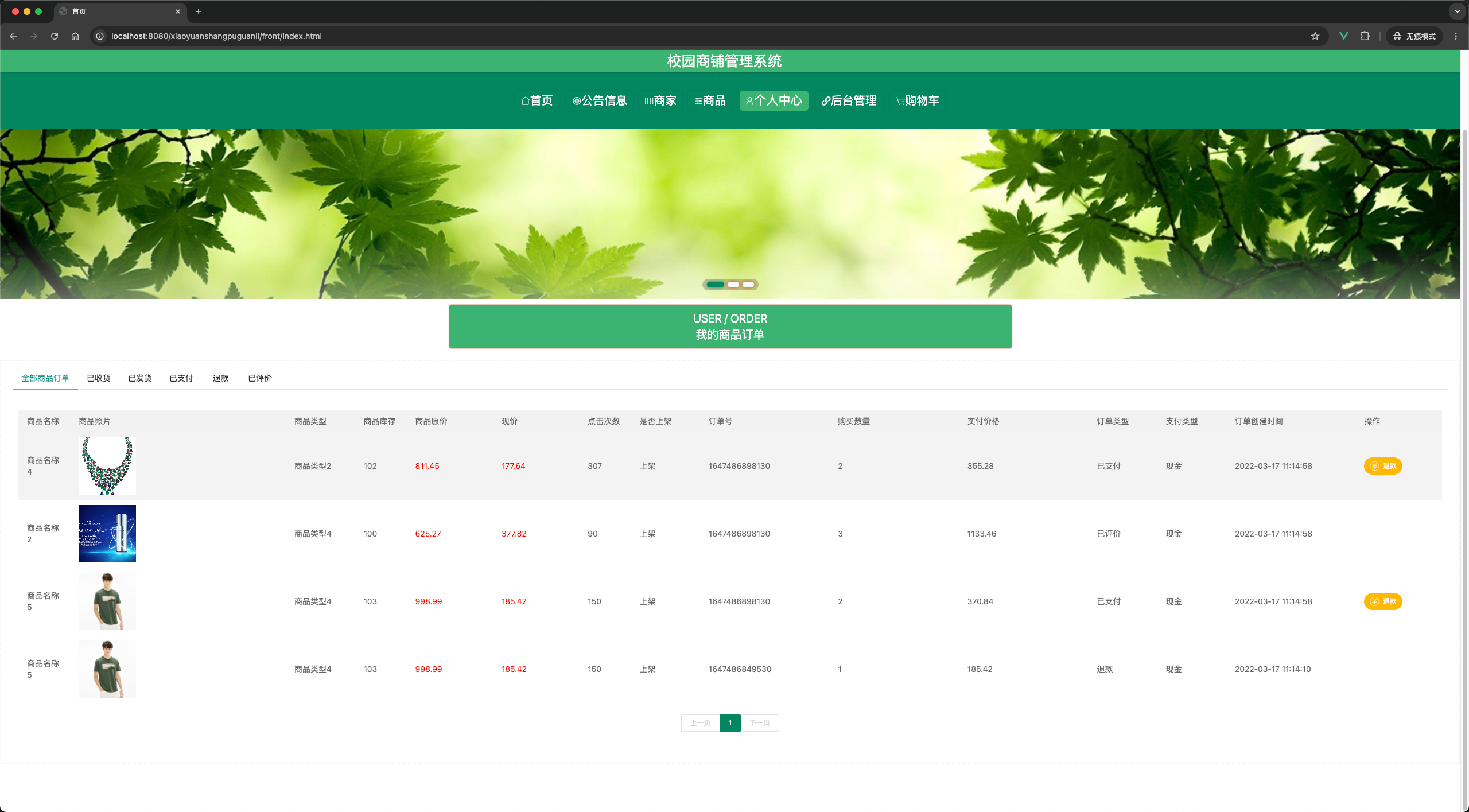This screenshot has height=812, width=1469.
Task: Reload the current page
Action: pos(55,36)
